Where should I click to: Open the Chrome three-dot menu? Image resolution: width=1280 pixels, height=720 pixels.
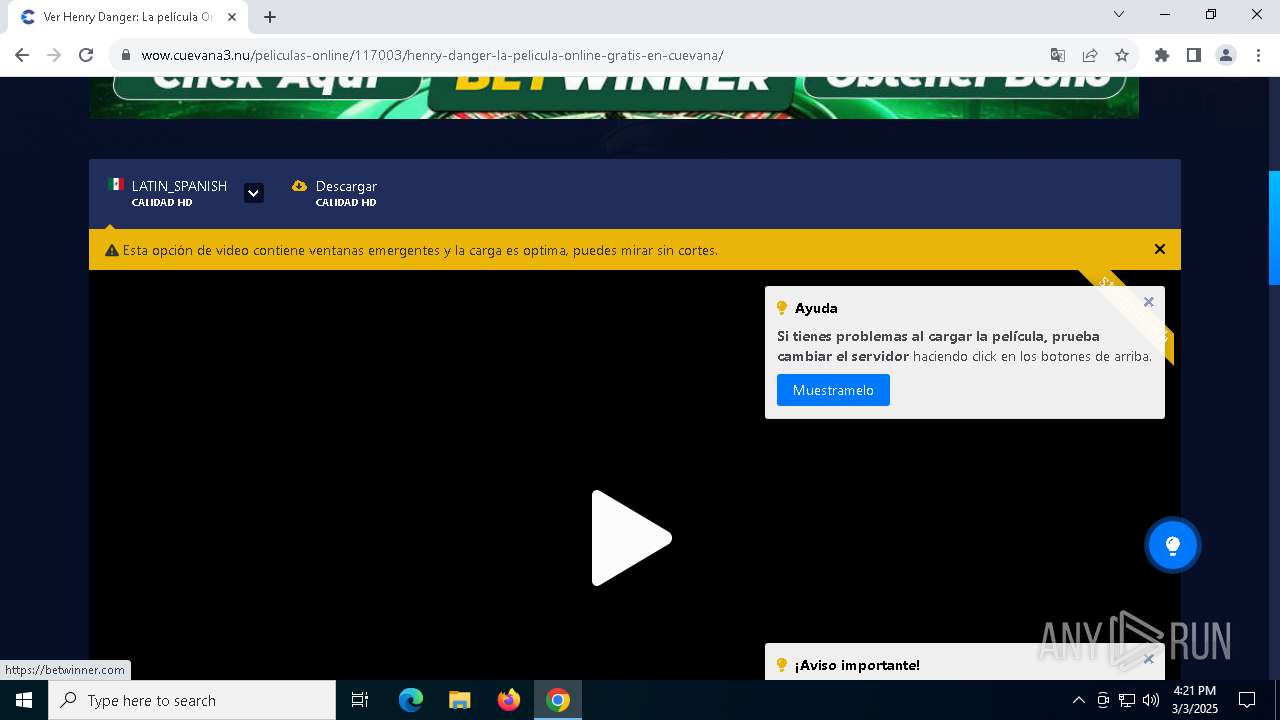point(1258,55)
